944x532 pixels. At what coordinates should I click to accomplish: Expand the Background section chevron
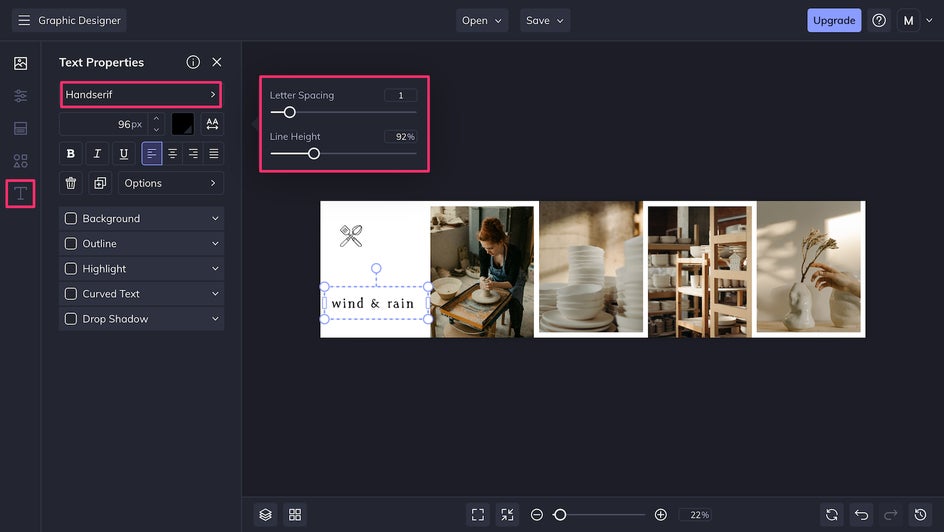click(215, 218)
